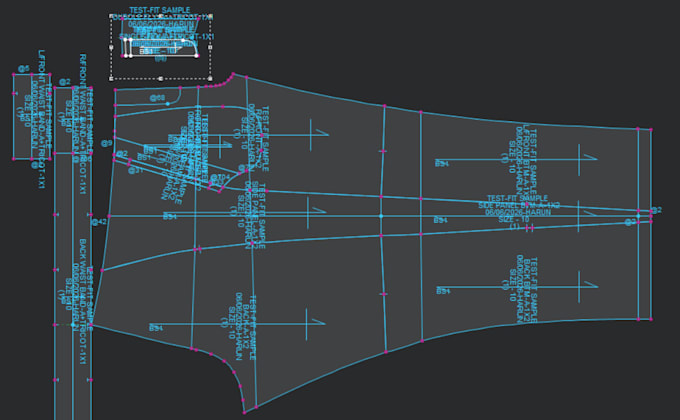Click the BS4 label on the BACK-A-1X2 piece
The height and width of the screenshot is (420, 680).
(x=156, y=328)
